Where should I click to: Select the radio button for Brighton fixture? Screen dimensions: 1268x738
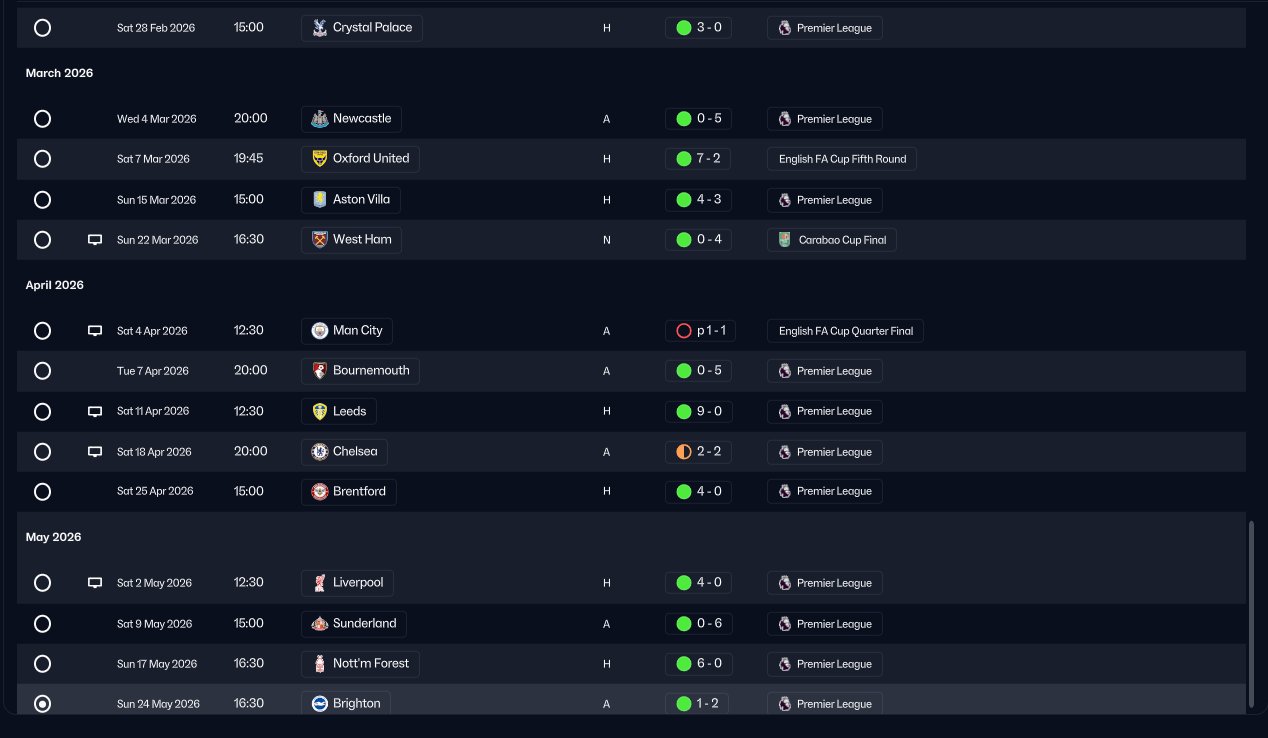(x=42, y=704)
